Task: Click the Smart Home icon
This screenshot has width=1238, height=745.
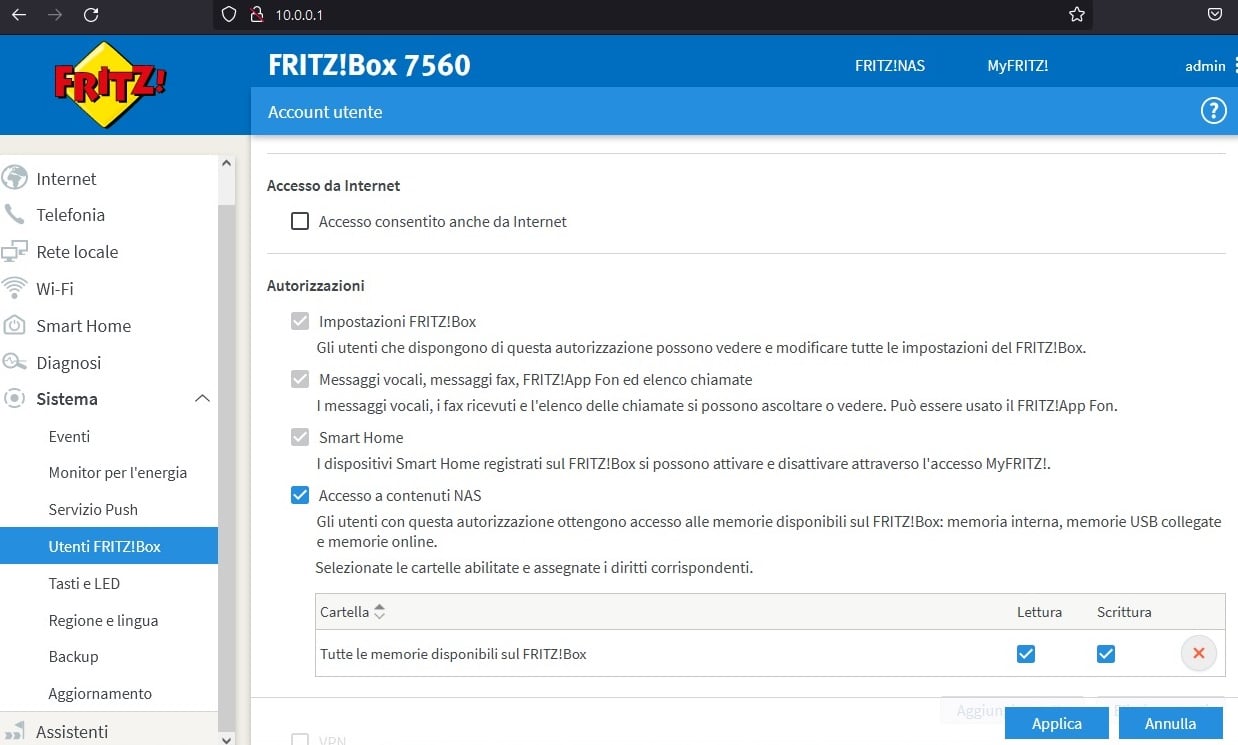Action: tap(14, 326)
